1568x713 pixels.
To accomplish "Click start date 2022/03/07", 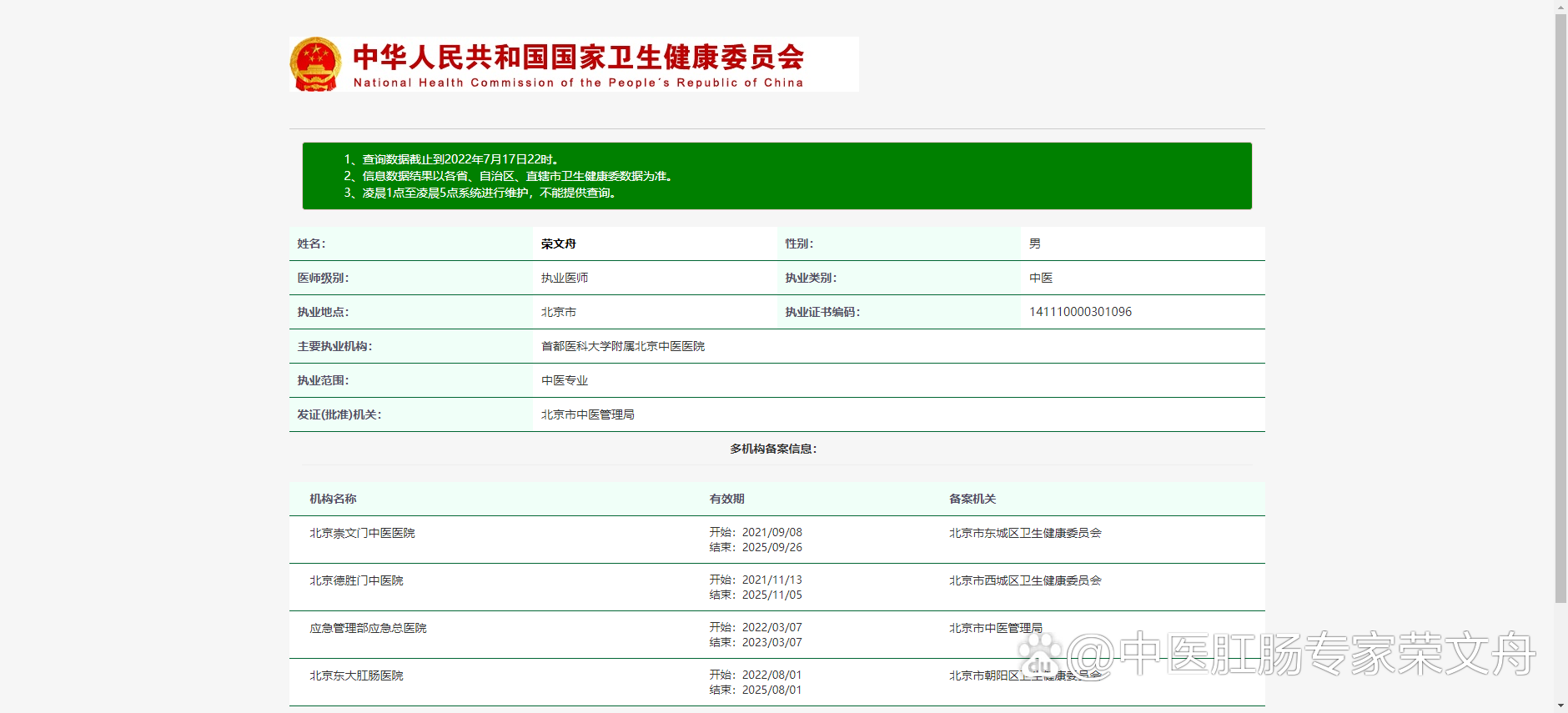I will 772,627.
